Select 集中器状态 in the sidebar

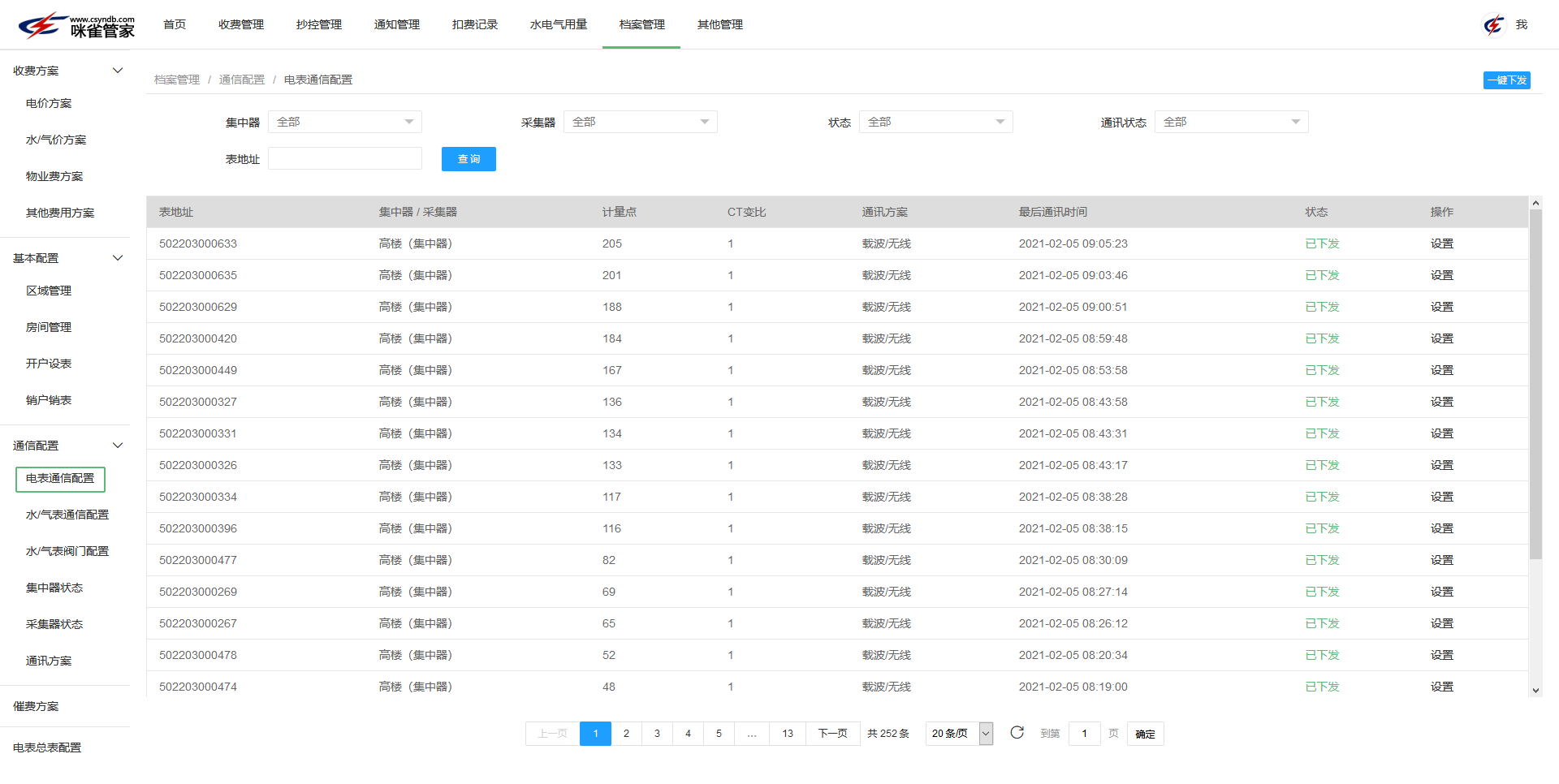(x=54, y=587)
